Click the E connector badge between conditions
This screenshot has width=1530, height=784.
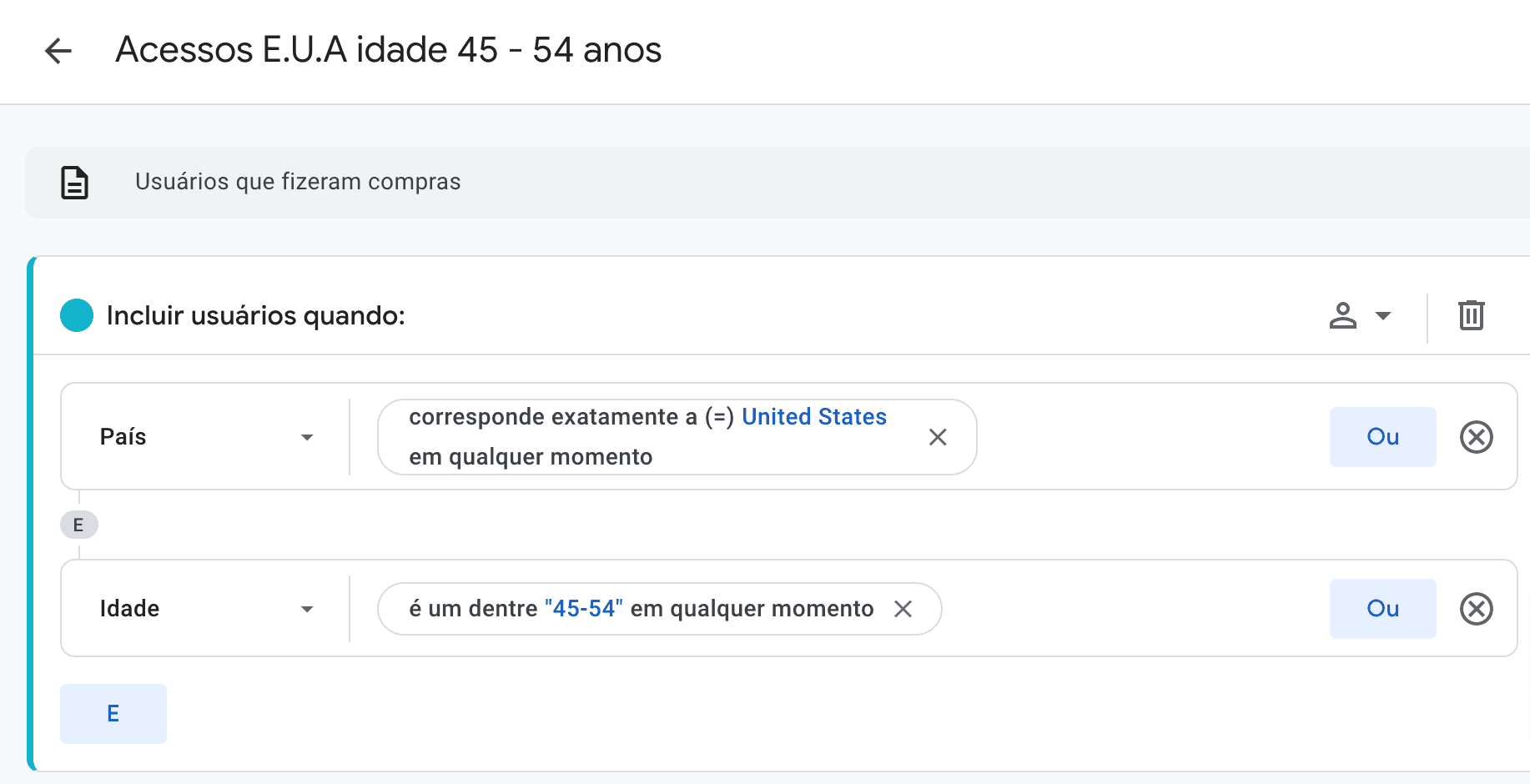(x=78, y=525)
